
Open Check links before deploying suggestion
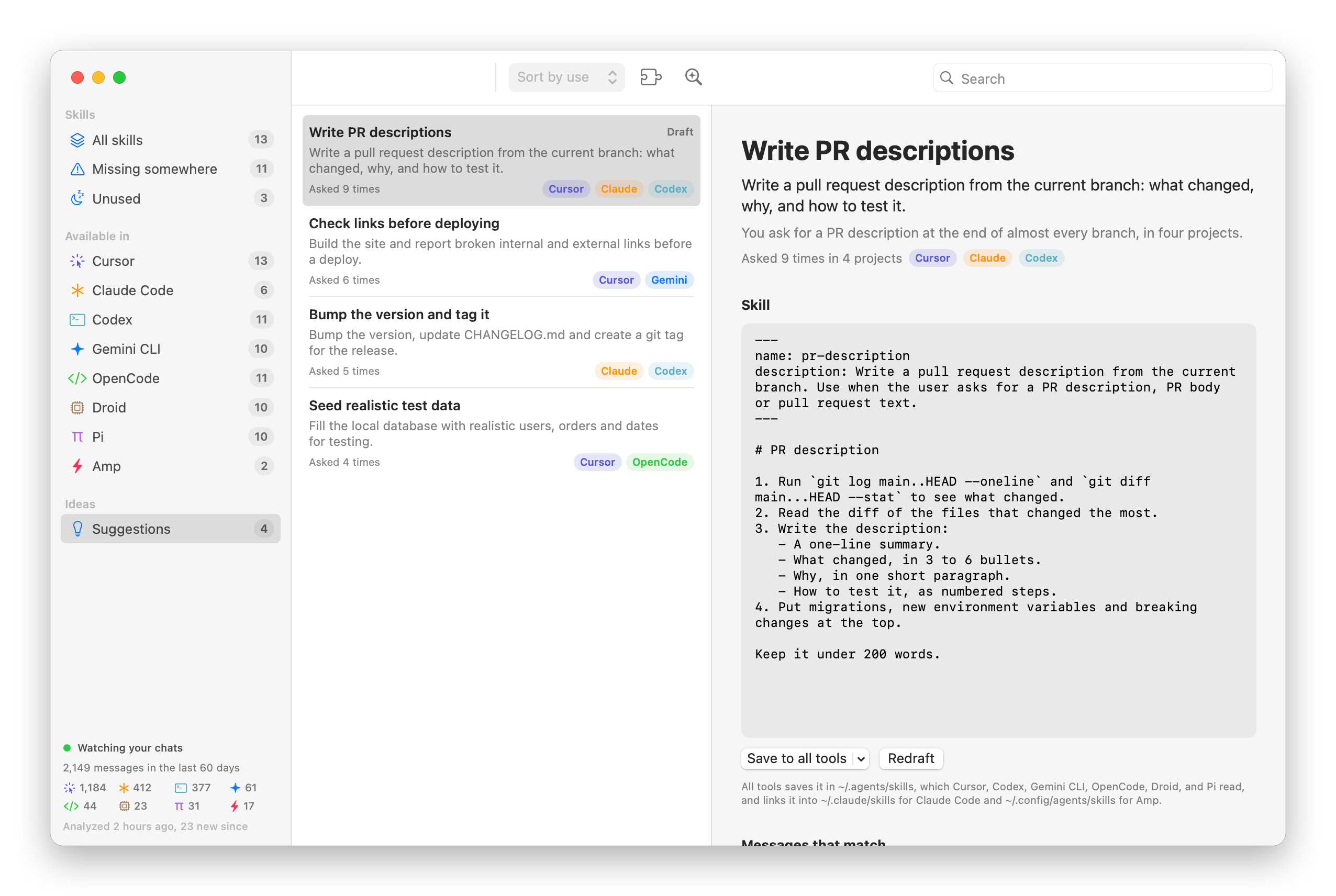[x=501, y=251]
